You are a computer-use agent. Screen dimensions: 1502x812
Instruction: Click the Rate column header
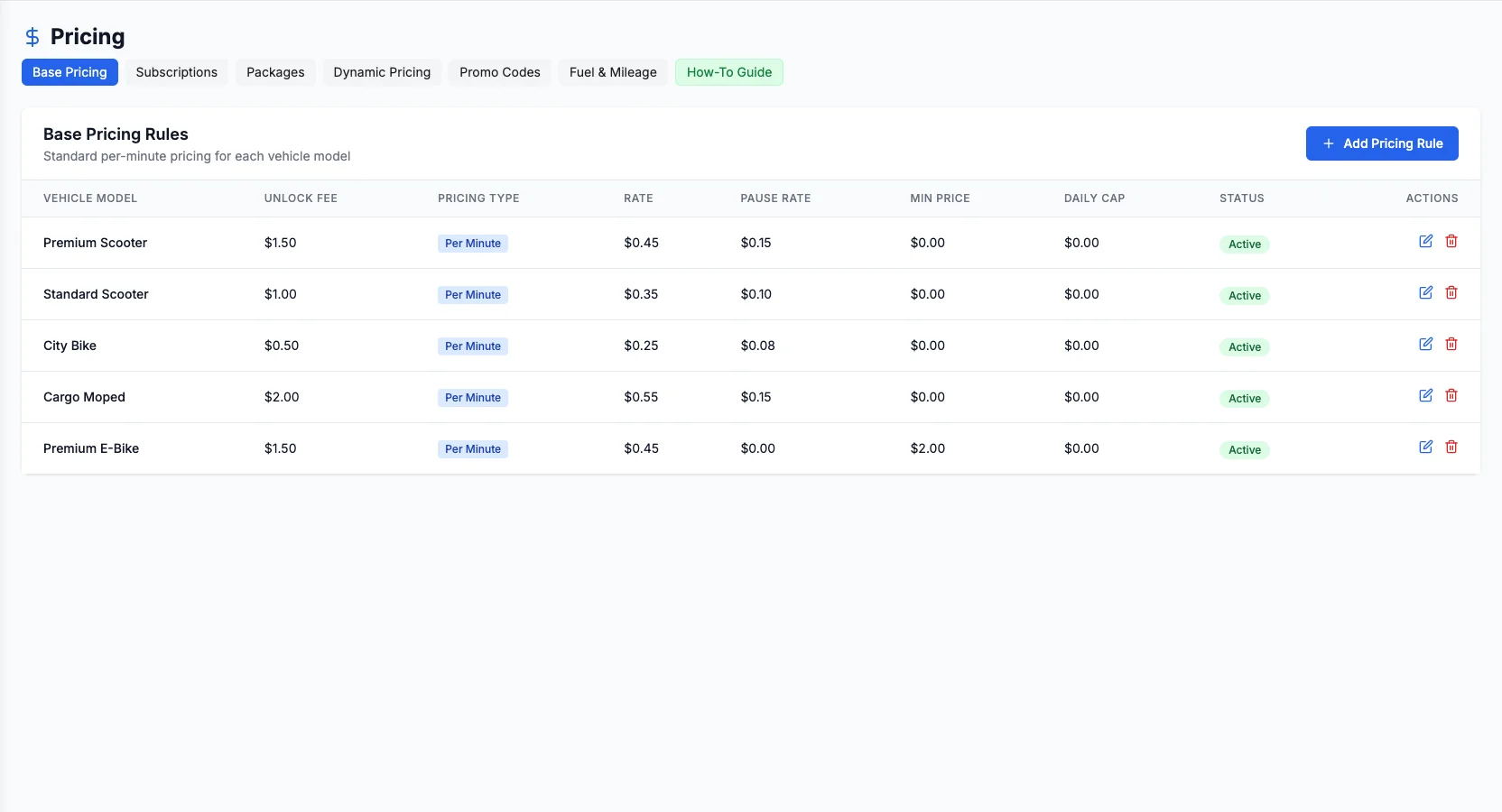(x=638, y=198)
